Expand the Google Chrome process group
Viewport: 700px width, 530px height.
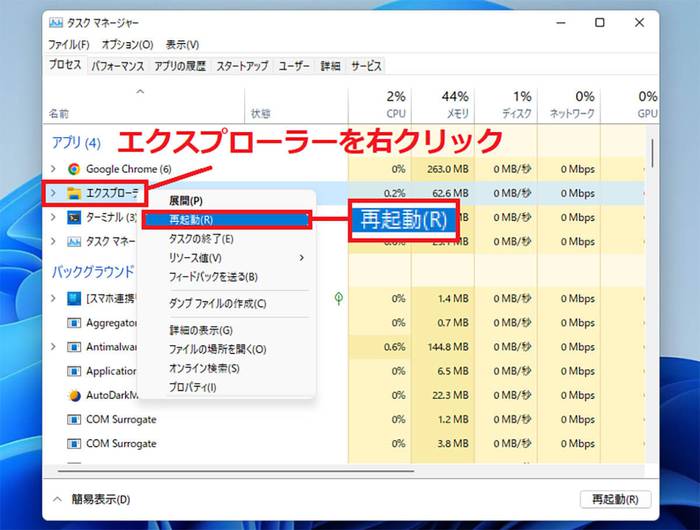coord(53,169)
